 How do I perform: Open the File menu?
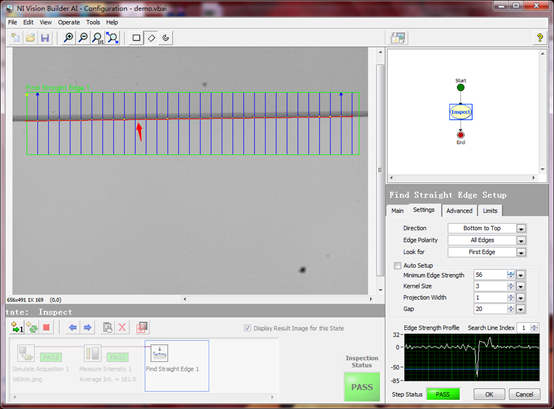(x=12, y=22)
